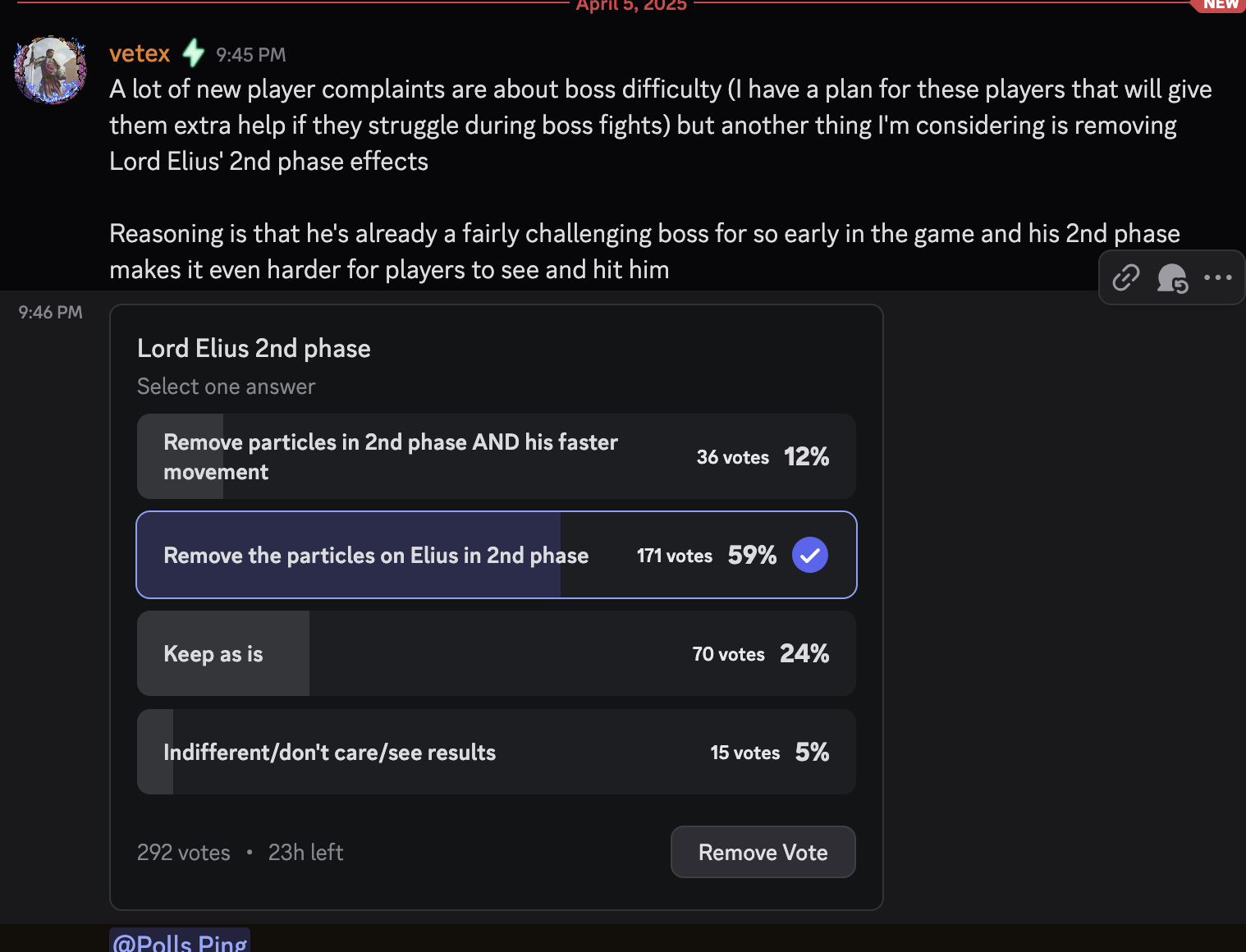Click the green lightning bolt badge beside vetex
This screenshot has width=1246, height=952.
[x=193, y=53]
